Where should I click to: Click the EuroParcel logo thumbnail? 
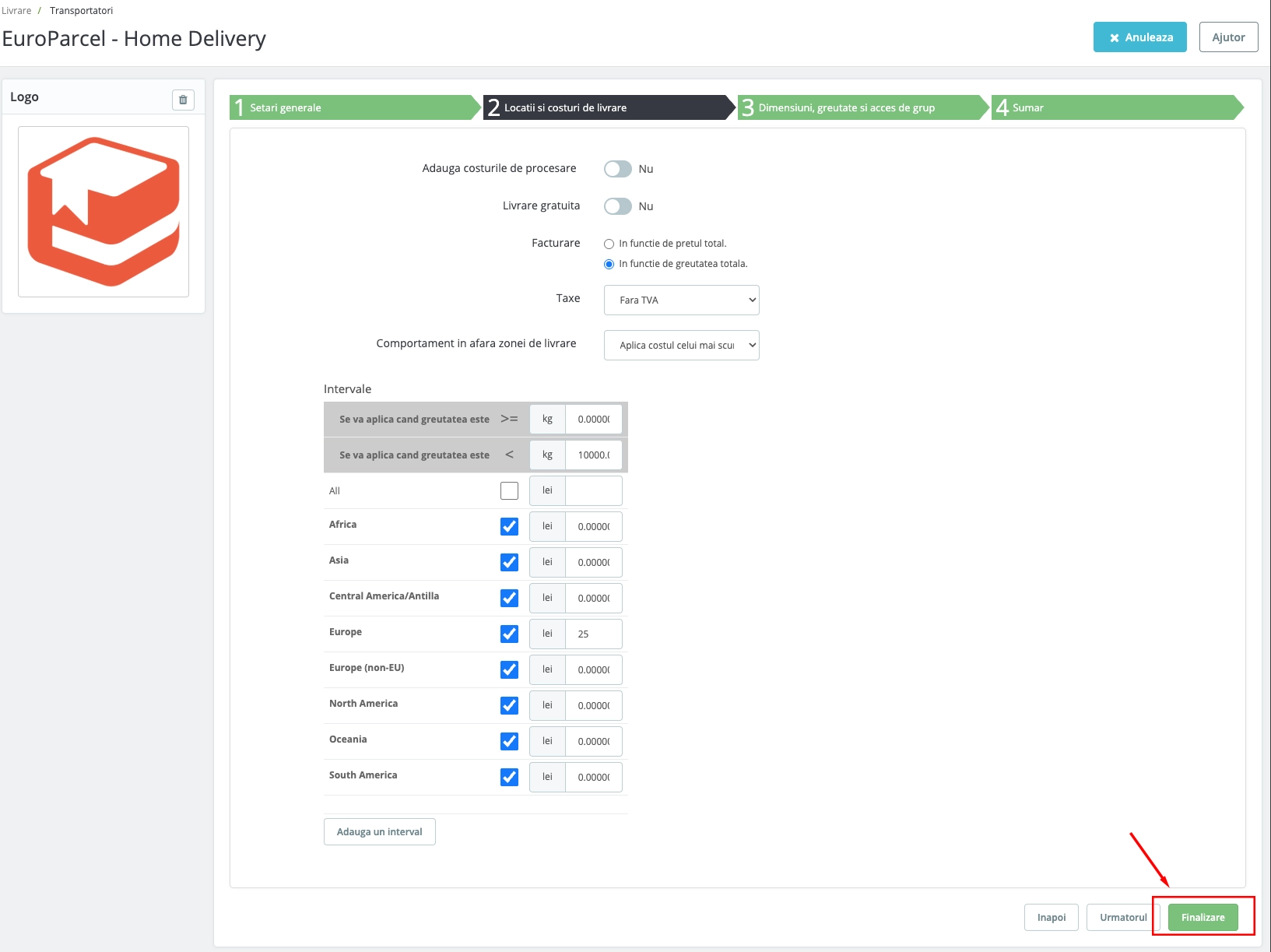(104, 212)
